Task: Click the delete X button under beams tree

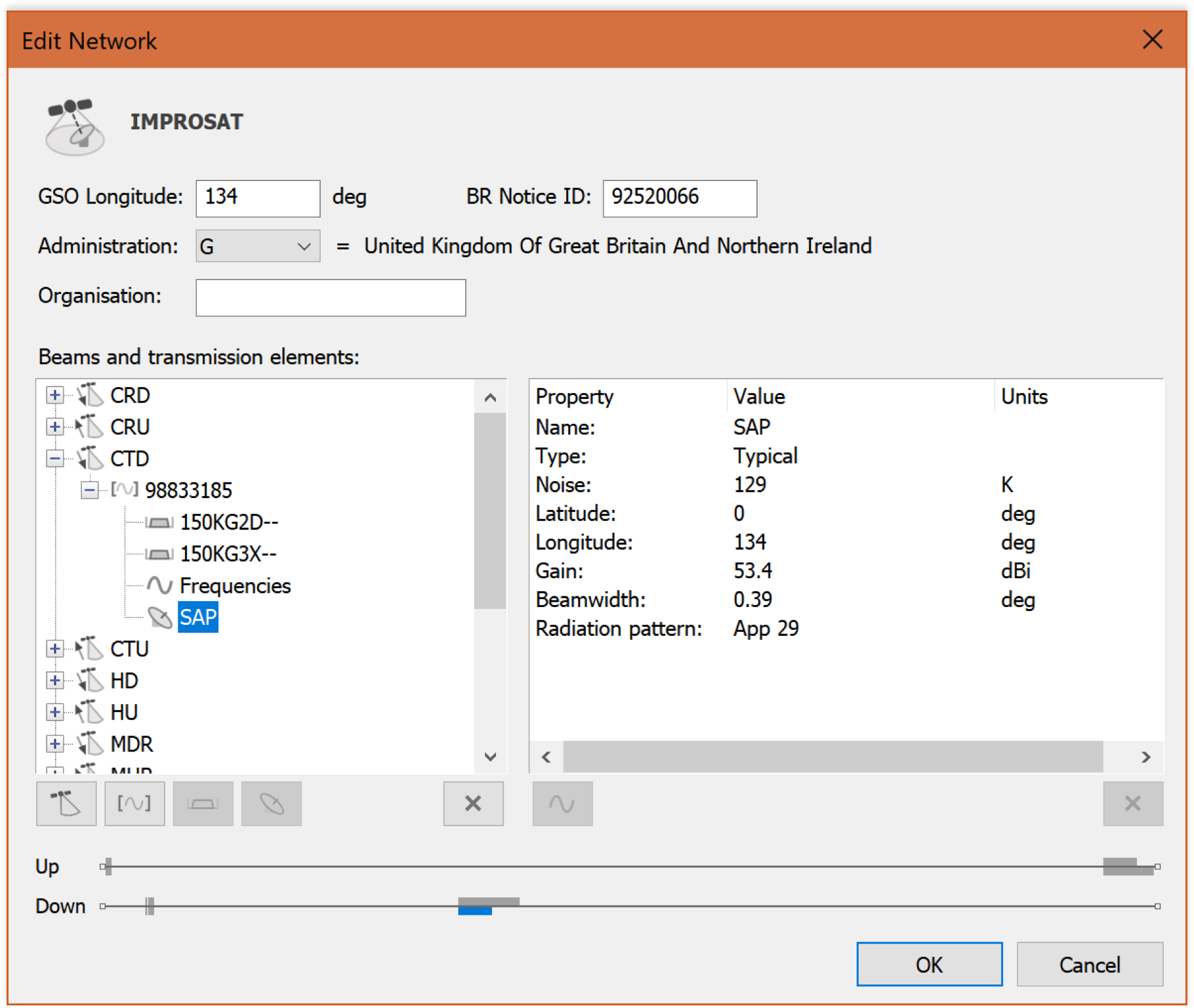Action: tap(473, 803)
